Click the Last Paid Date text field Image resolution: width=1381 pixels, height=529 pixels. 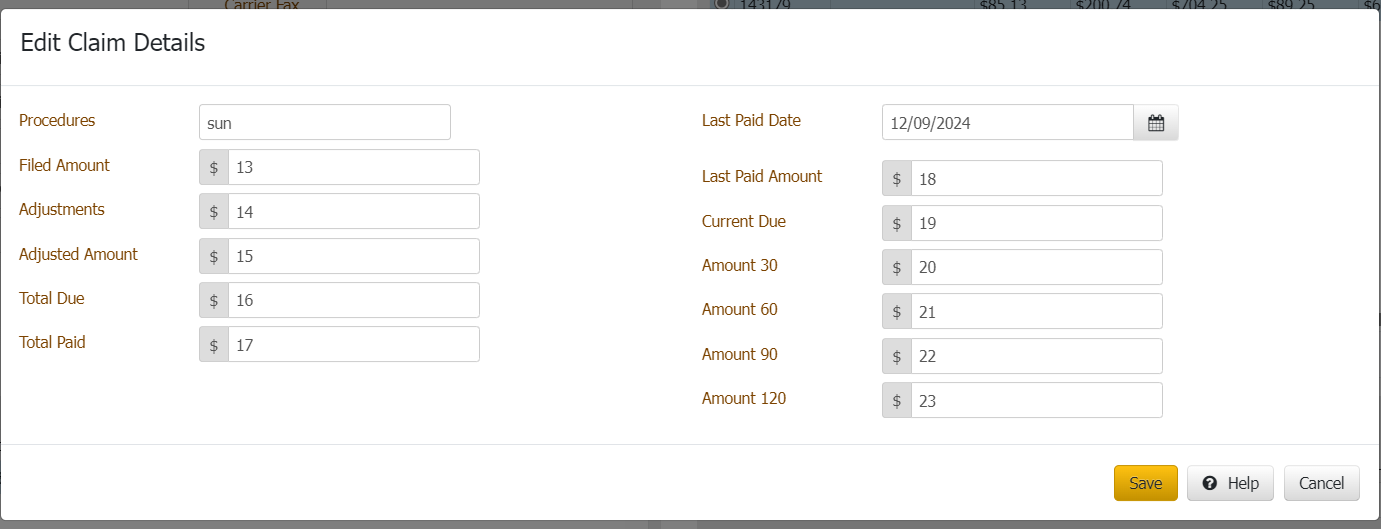(1007, 123)
